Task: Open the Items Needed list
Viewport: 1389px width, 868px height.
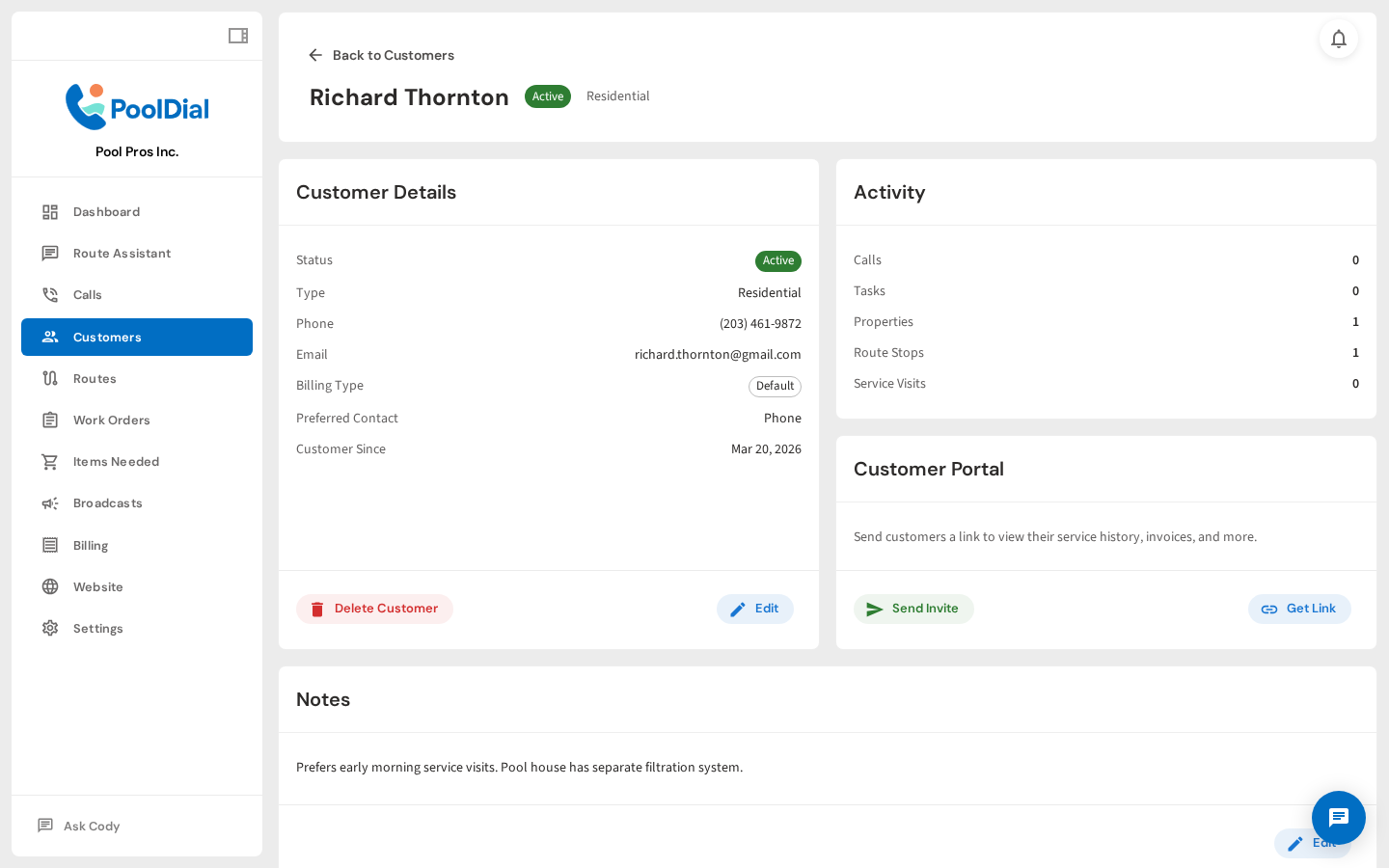Action: point(117,461)
